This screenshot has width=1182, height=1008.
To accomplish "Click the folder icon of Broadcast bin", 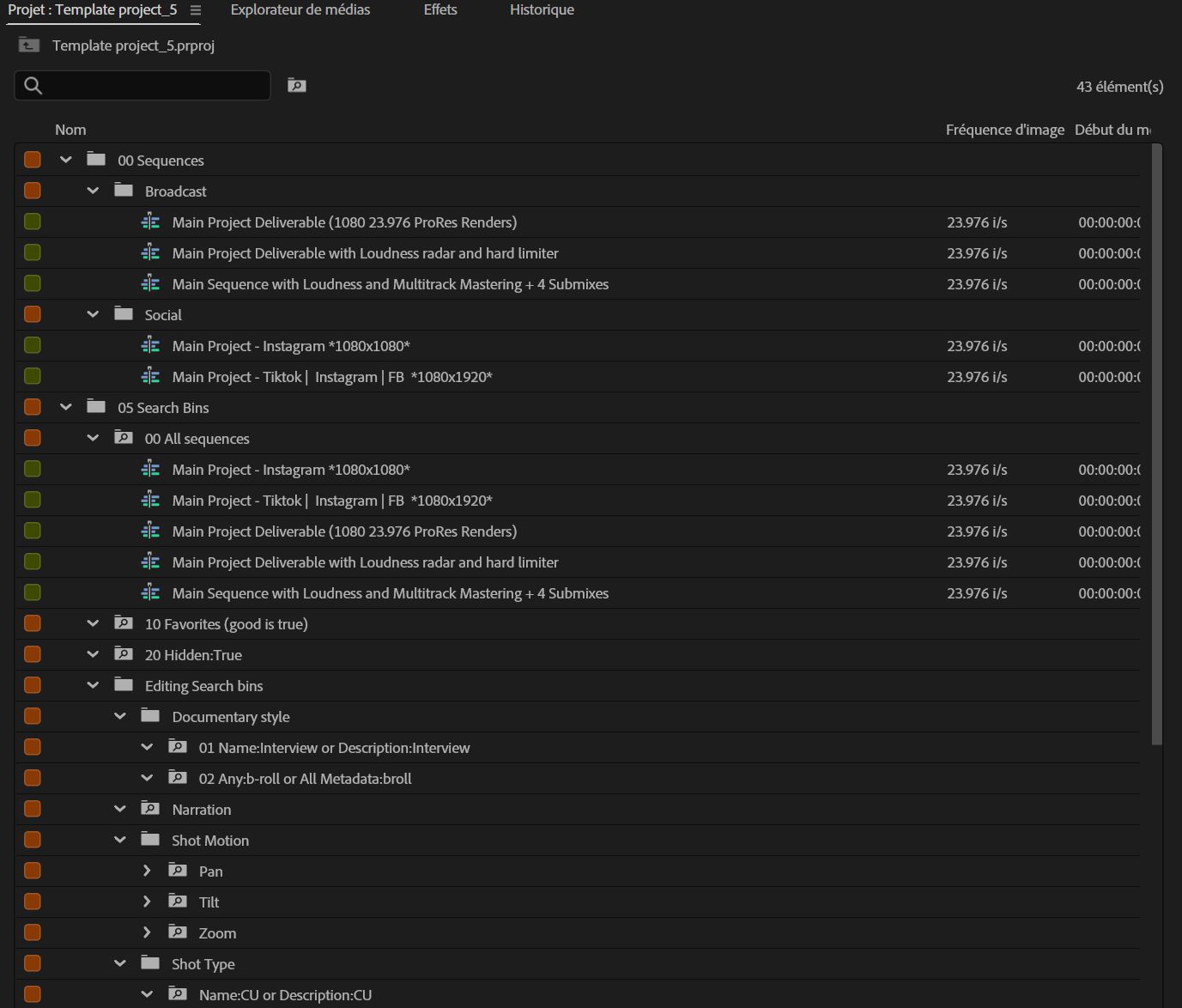I will (124, 190).
